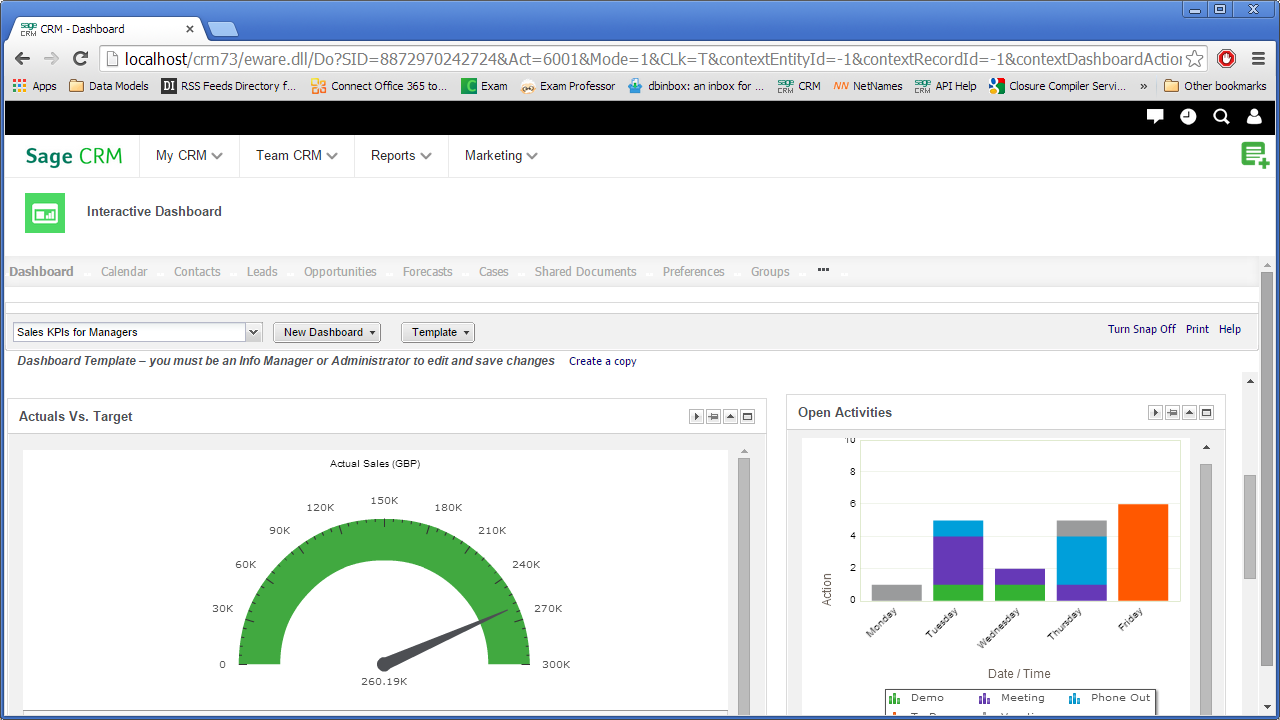
Task: Open the Sales KPIs for Managers dropdown
Action: coord(138,332)
